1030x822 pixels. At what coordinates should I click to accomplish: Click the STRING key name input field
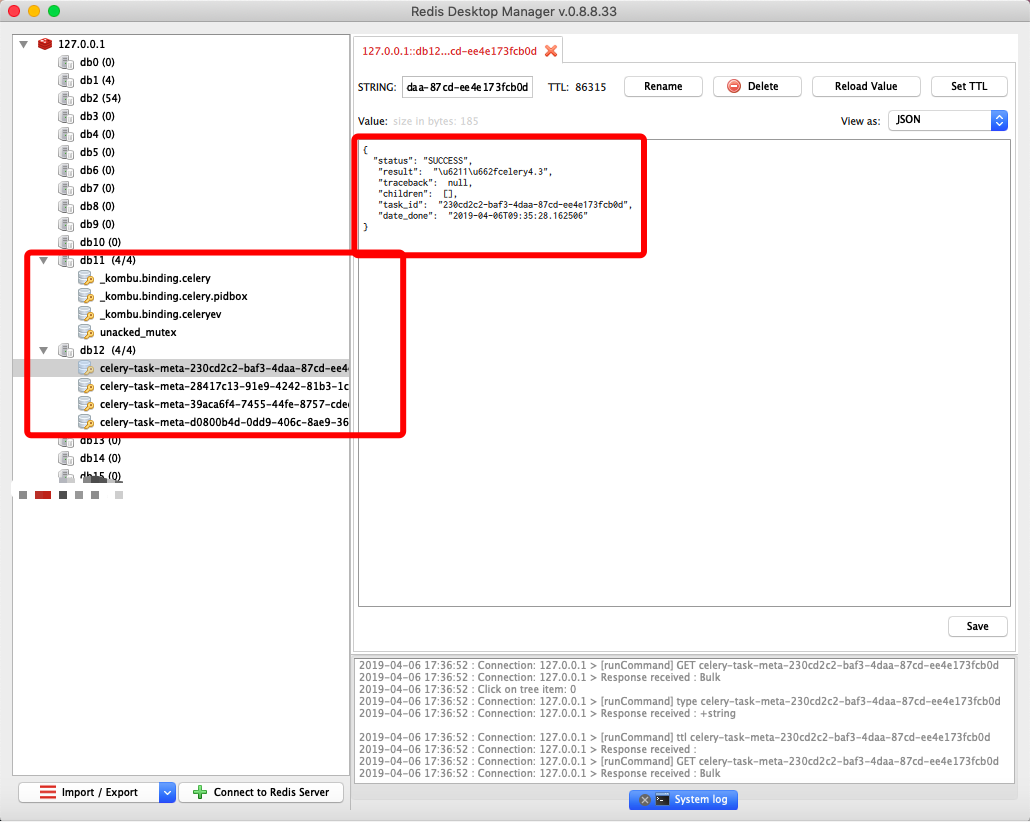click(x=467, y=87)
